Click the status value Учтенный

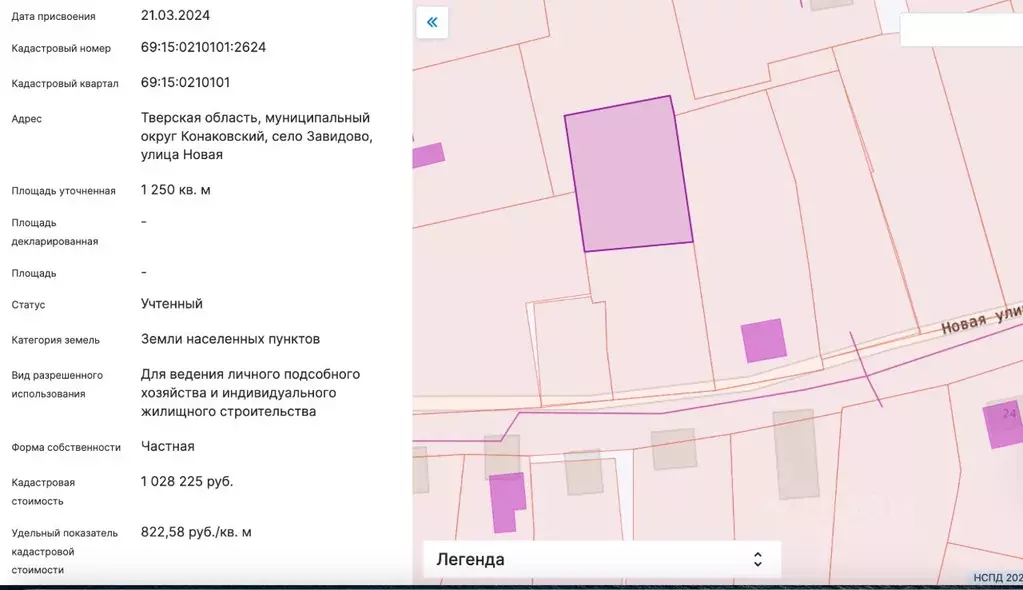(x=172, y=303)
